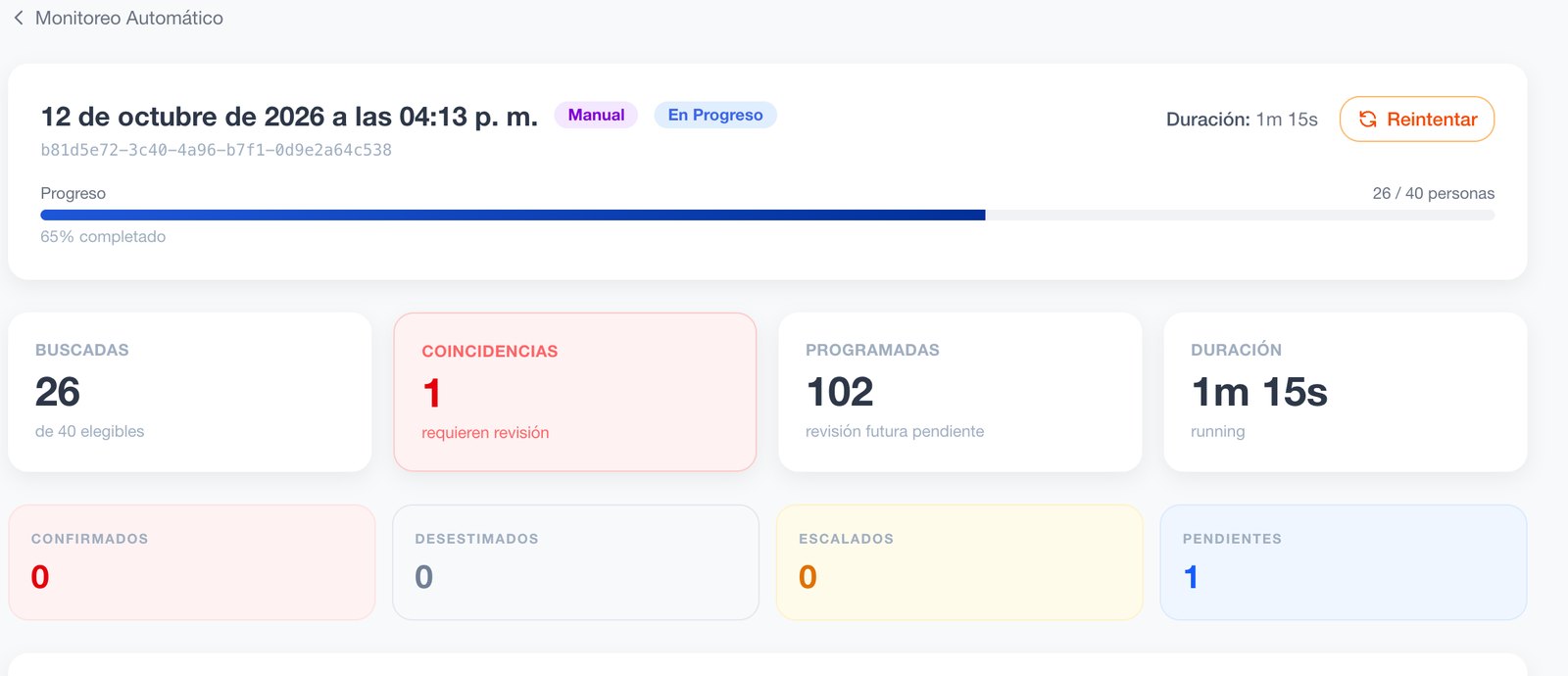1568x676 pixels.
Task: Click the progress bar at 65%
Action: pyautogui.click(x=767, y=215)
